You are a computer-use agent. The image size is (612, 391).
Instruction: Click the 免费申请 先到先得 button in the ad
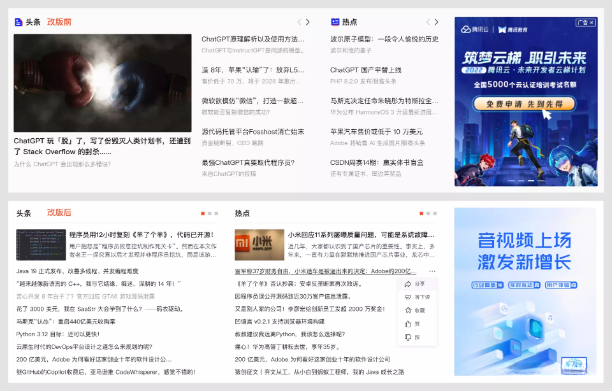pyautogui.click(x=524, y=104)
